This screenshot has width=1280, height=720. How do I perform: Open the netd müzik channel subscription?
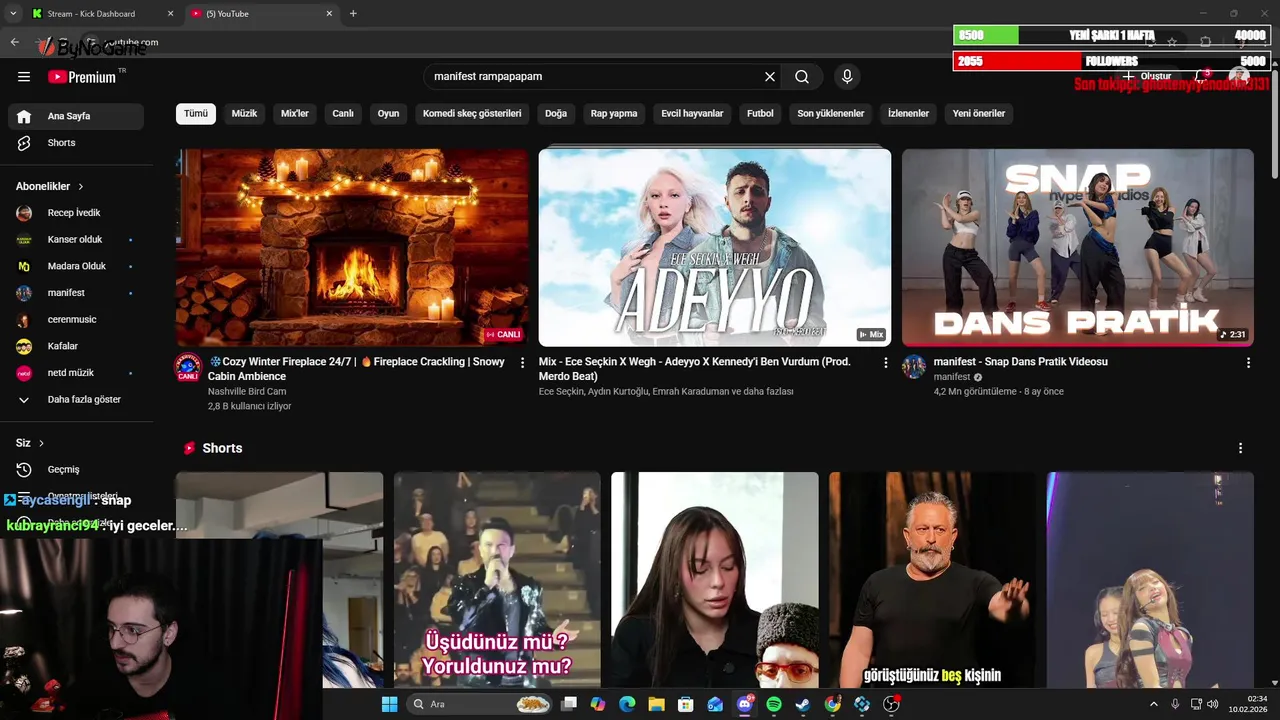76,373
